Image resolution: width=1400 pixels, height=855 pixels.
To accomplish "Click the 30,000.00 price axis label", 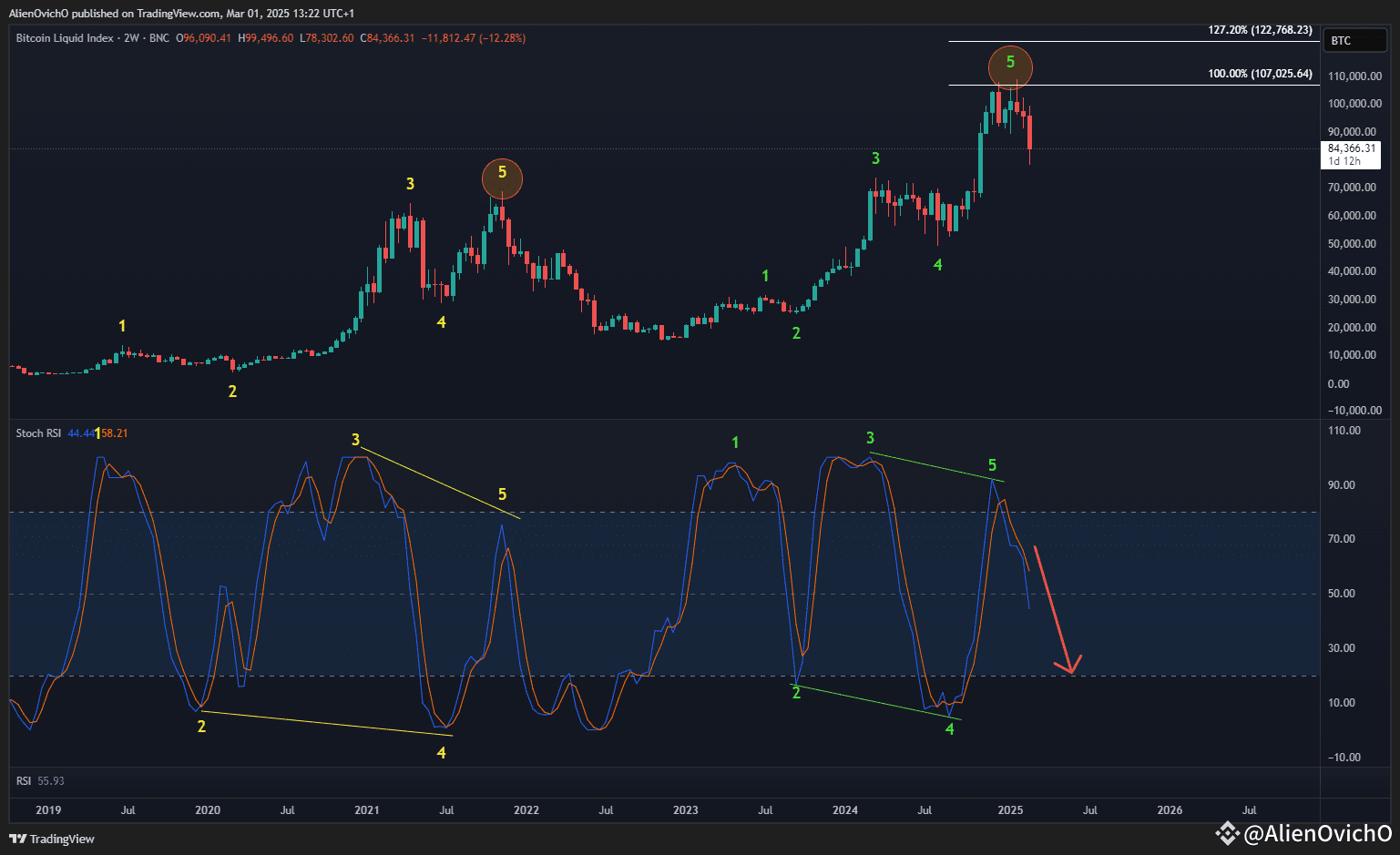I will tap(1352, 300).
